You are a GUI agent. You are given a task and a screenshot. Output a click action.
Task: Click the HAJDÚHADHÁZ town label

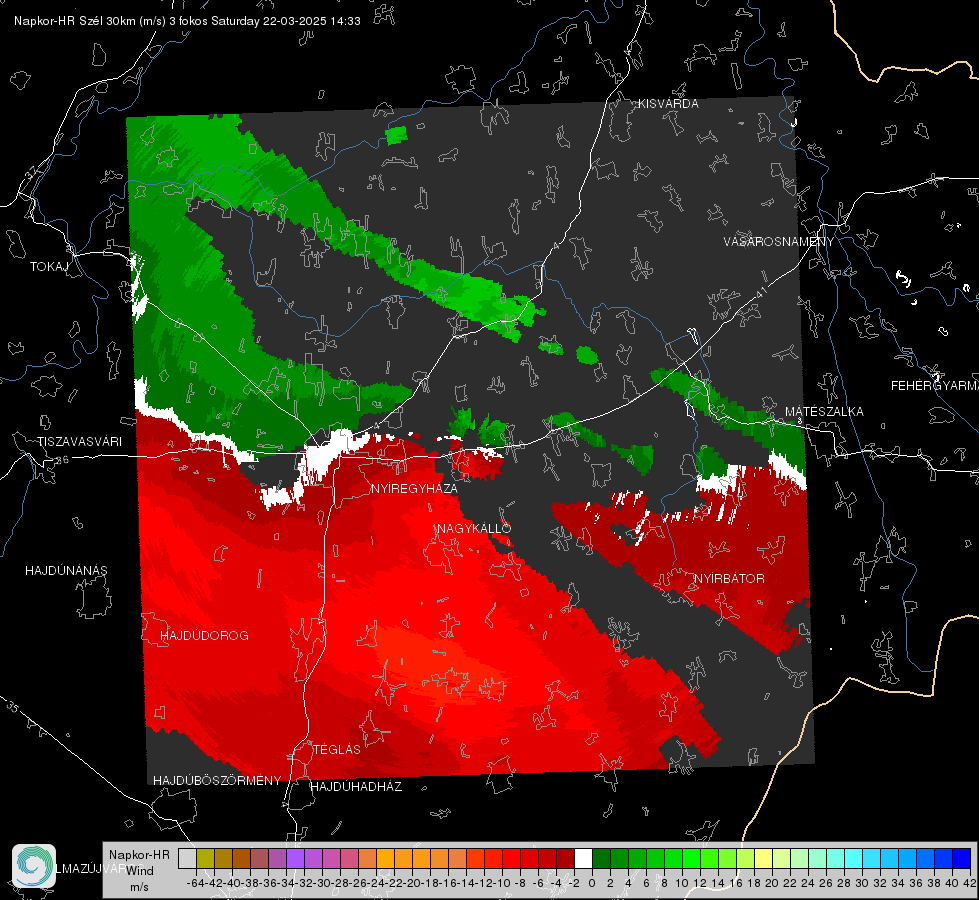[x=356, y=787]
